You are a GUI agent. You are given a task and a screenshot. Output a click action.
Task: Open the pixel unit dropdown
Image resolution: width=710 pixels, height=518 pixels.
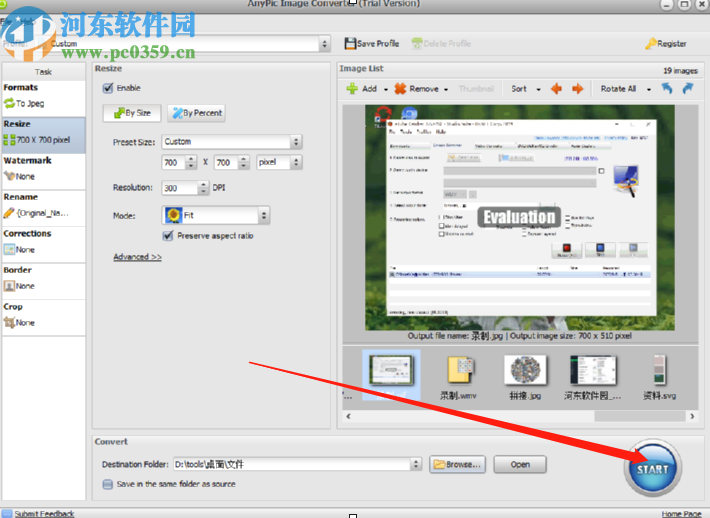point(296,162)
